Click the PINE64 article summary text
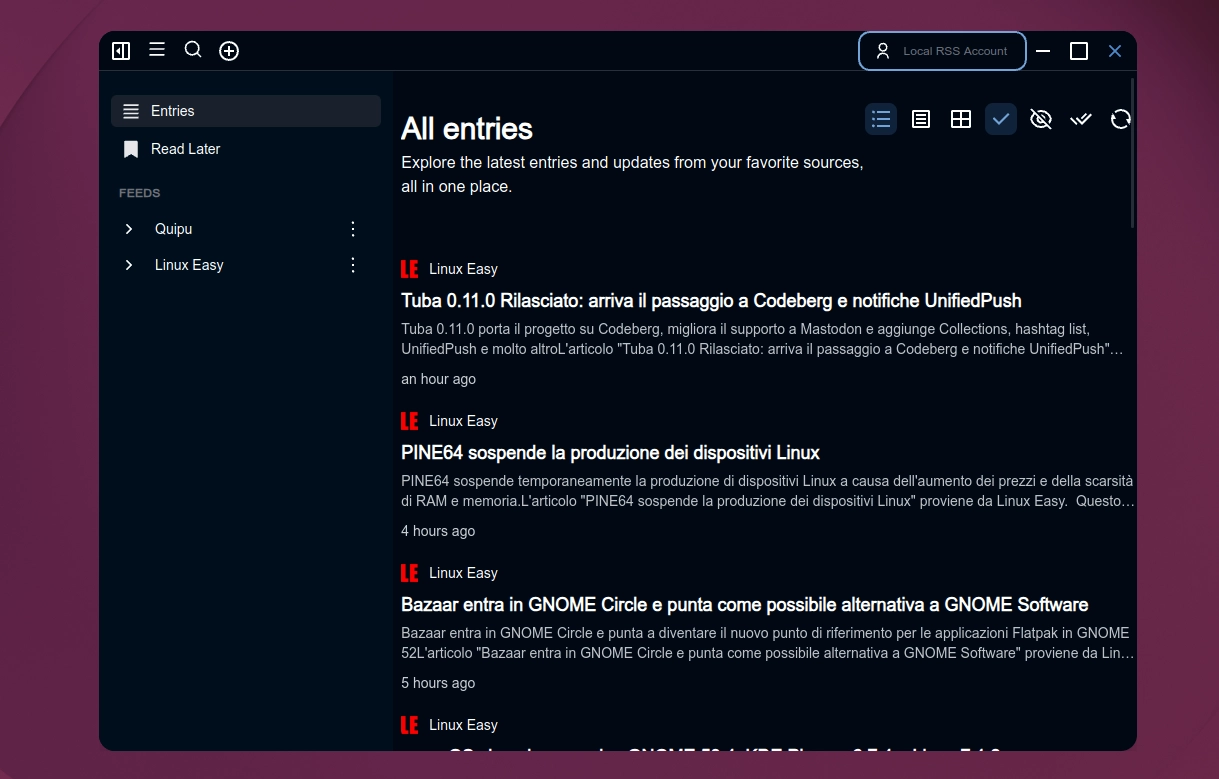This screenshot has width=1219, height=779. click(x=768, y=491)
